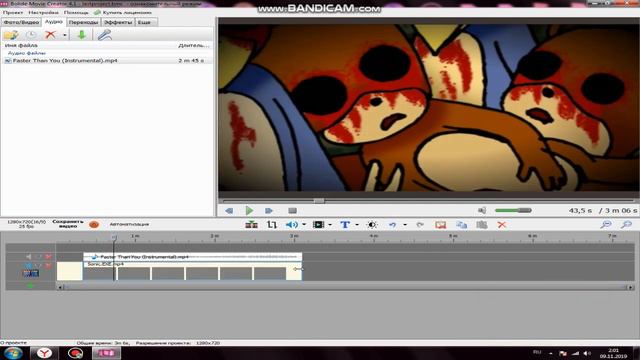640x360 pixels.
Task: Adjust the preview volume slider
Action: pyautogui.click(x=513, y=210)
